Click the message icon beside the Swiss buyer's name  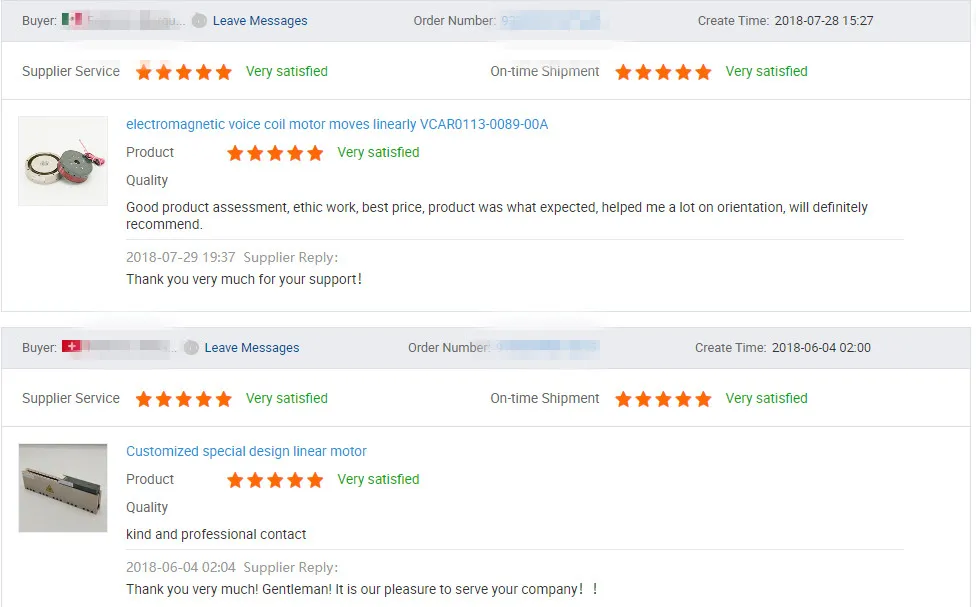[x=191, y=347]
